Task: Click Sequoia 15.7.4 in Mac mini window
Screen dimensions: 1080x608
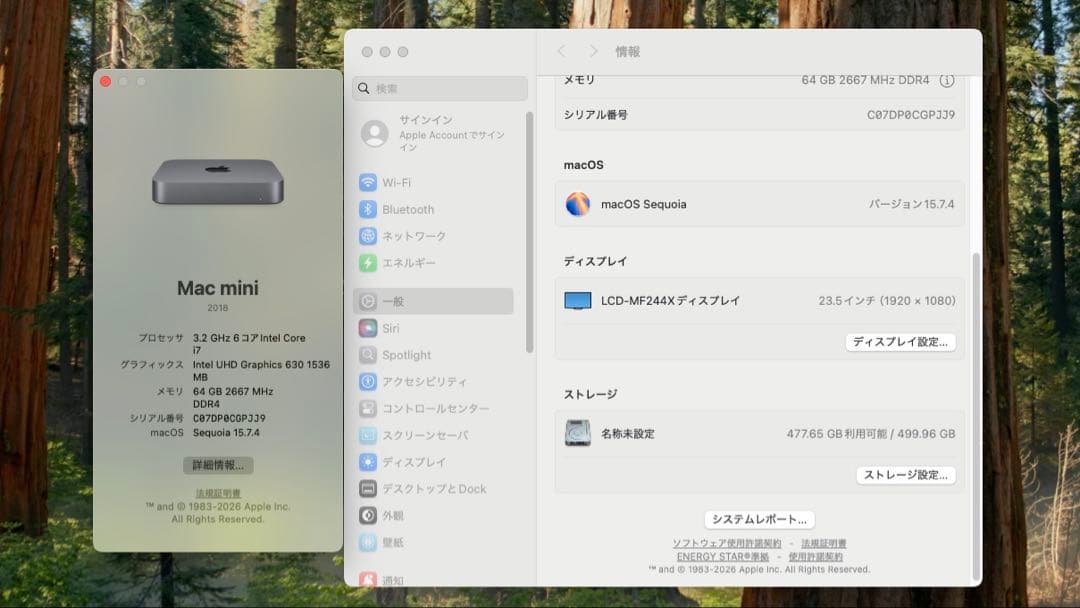Action: [x=226, y=432]
